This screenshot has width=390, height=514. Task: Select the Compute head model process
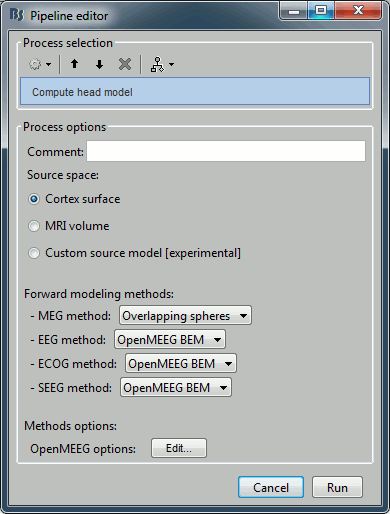[x=195, y=92]
